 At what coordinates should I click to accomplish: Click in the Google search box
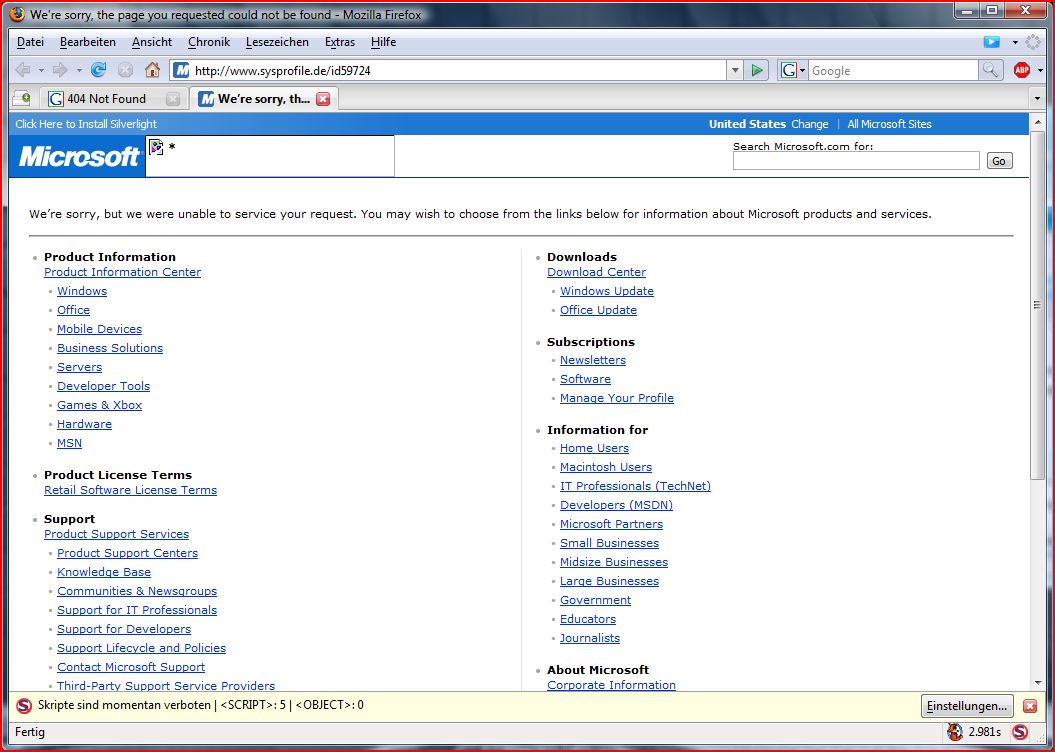pos(893,71)
